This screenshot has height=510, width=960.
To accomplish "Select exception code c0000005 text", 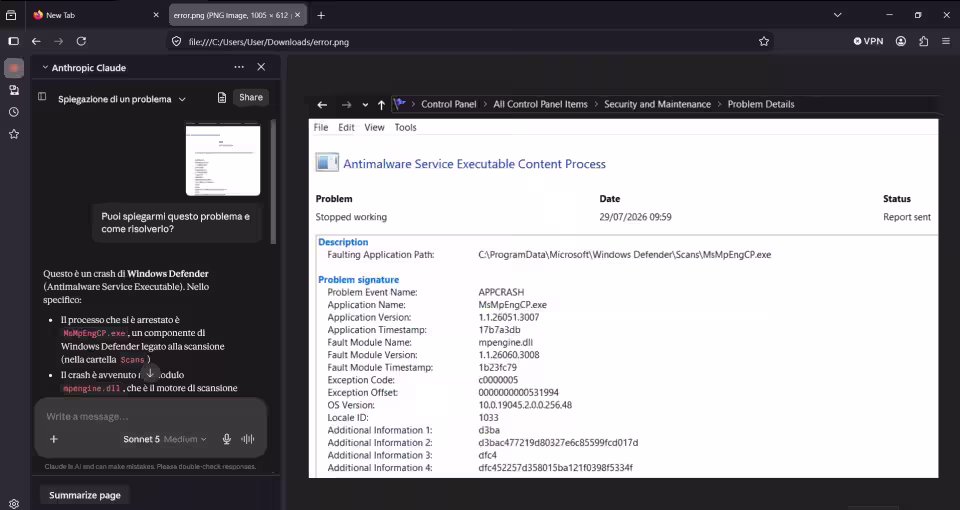I will tap(498, 380).
